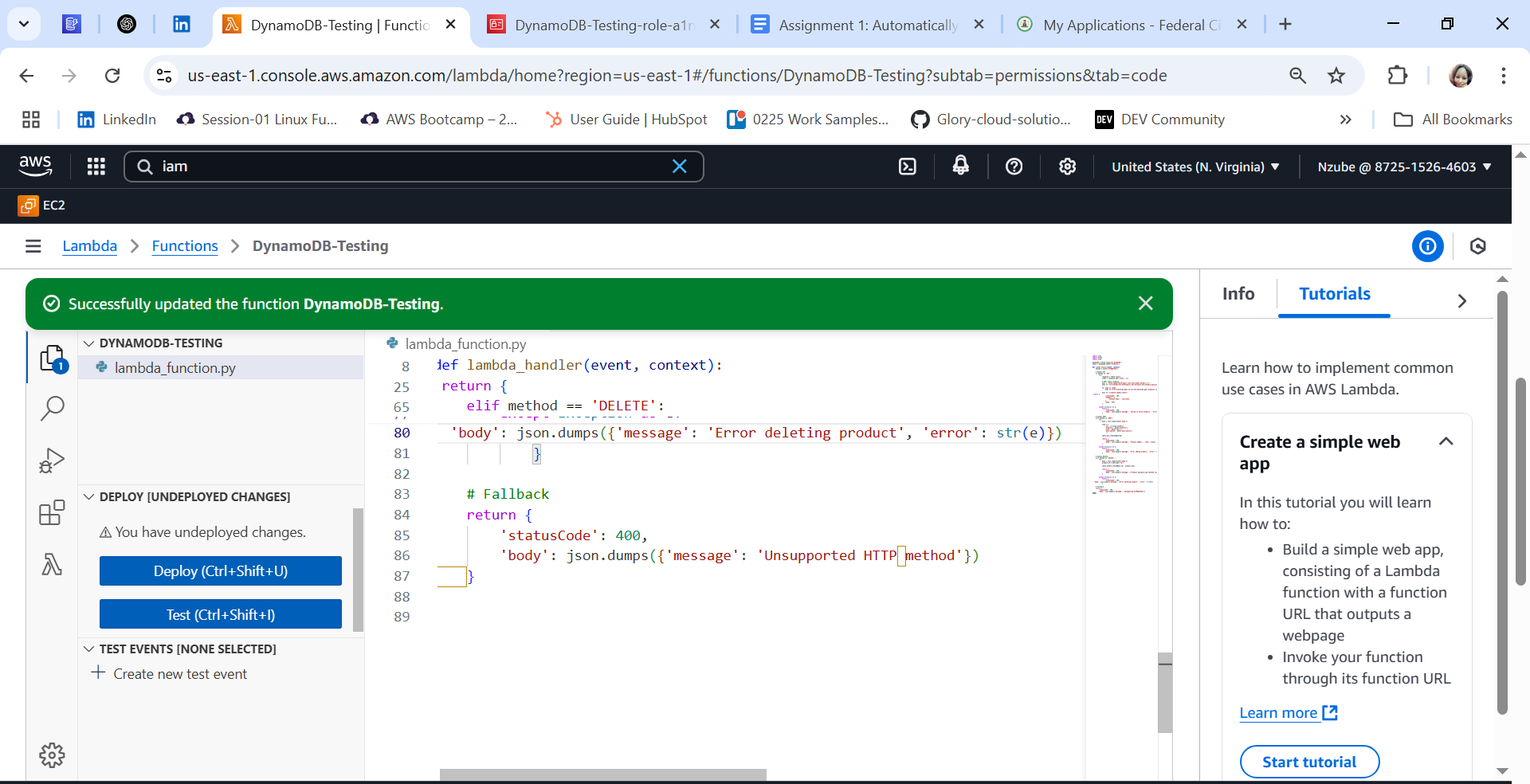The image size is (1530, 784).
Task: Switch to the Tutorials tab
Action: (1335, 294)
